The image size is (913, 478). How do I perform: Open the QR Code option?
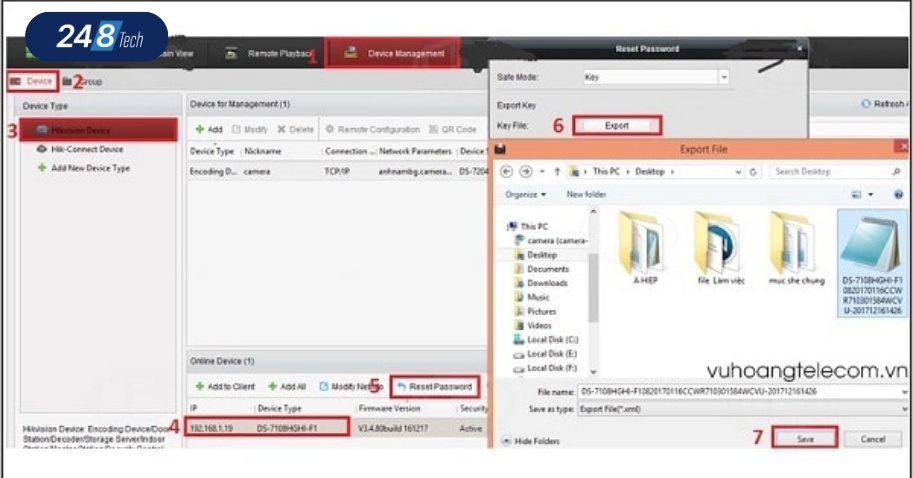(x=452, y=129)
